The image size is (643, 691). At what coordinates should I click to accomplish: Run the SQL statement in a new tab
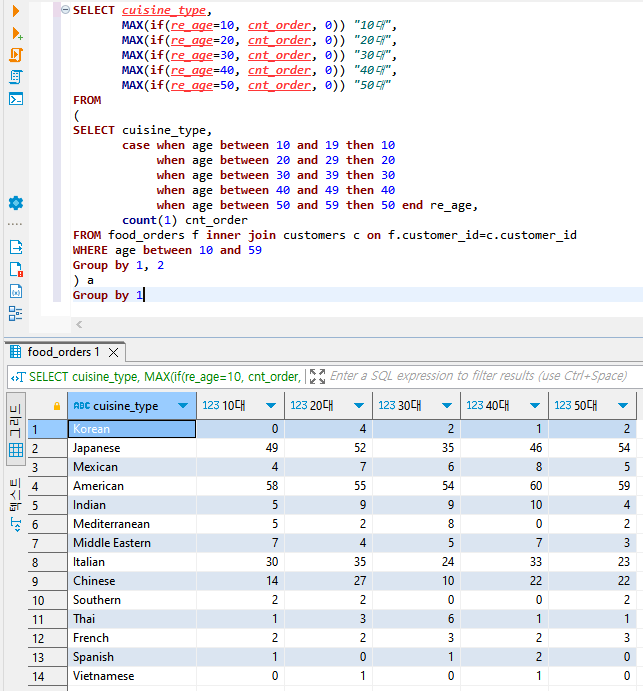tap(16, 33)
